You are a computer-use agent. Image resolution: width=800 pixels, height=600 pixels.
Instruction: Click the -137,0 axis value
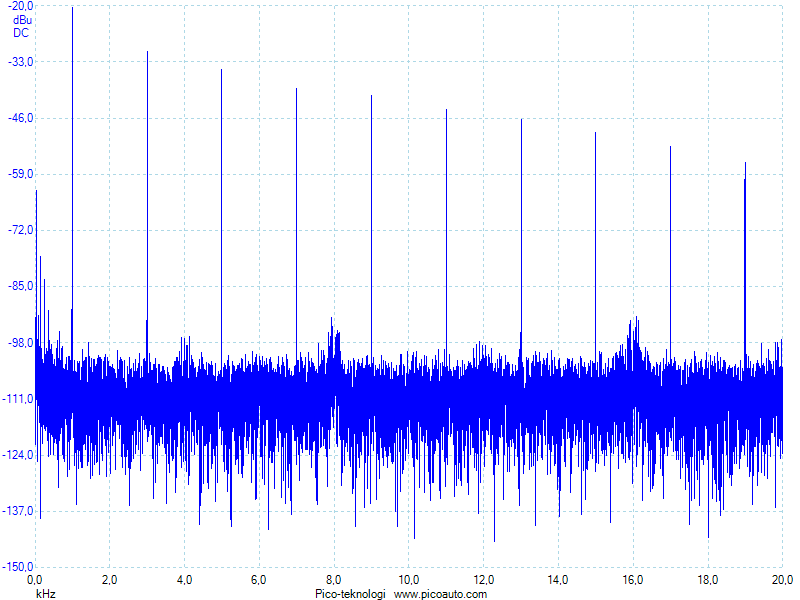18,511
